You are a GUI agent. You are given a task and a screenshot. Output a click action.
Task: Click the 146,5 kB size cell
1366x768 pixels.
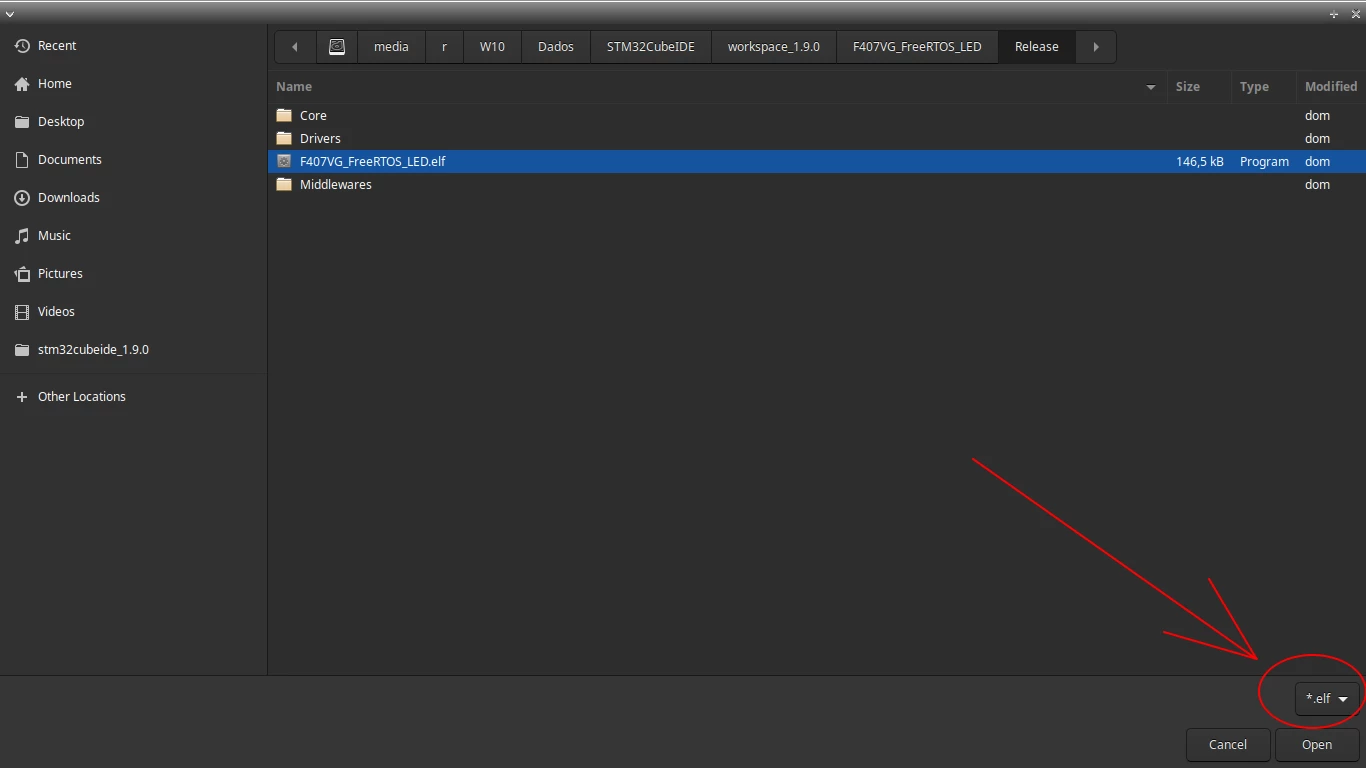click(x=1200, y=162)
